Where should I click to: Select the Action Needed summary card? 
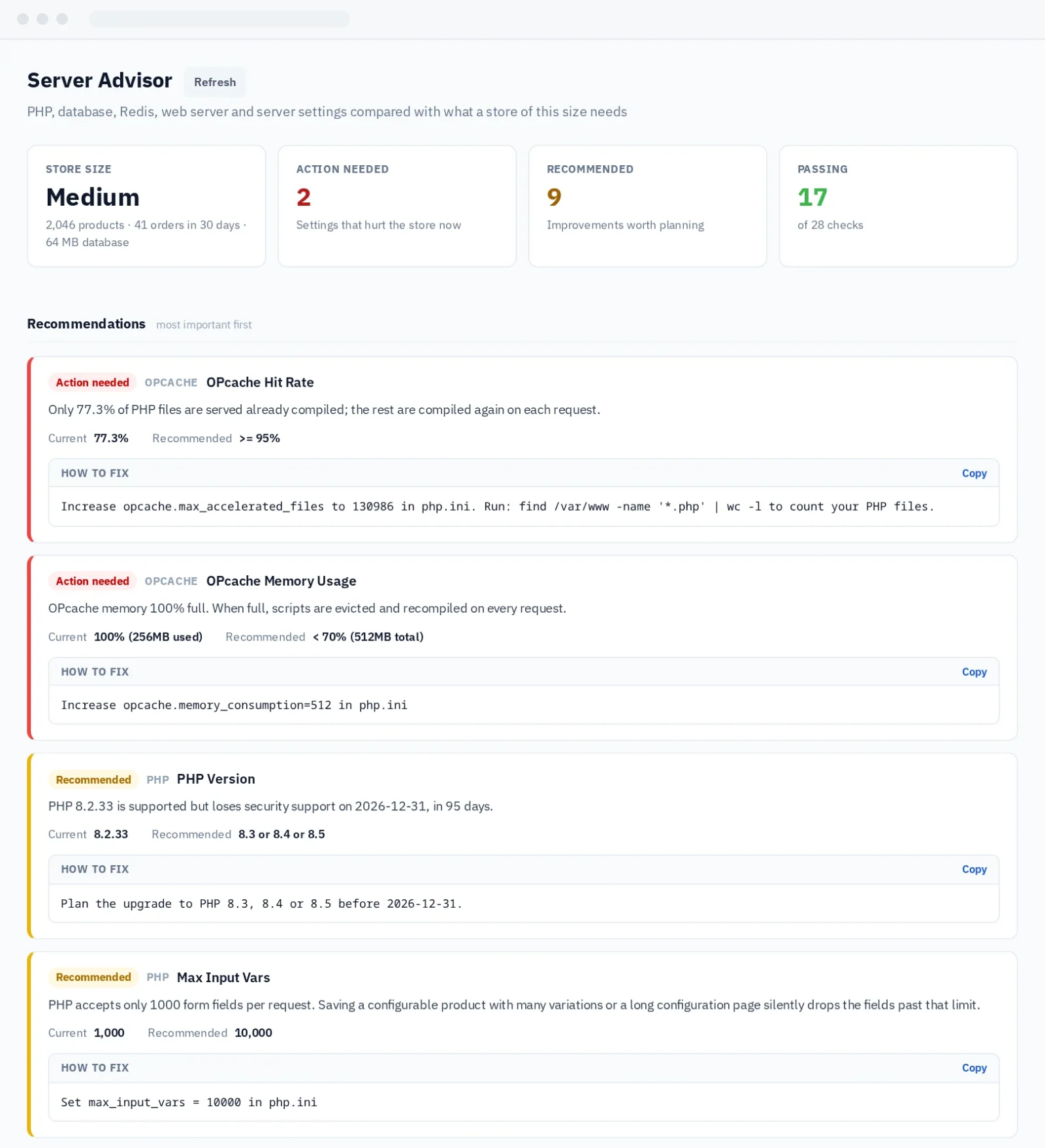point(397,206)
